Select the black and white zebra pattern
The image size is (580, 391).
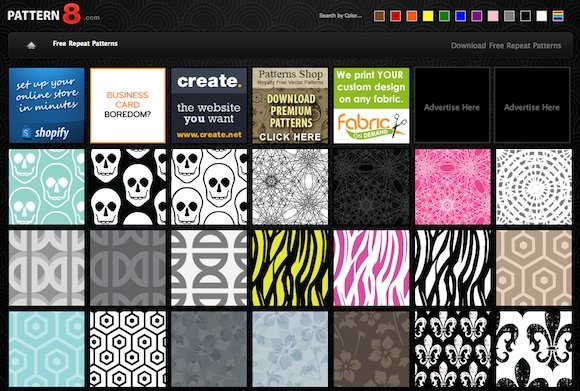point(453,268)
